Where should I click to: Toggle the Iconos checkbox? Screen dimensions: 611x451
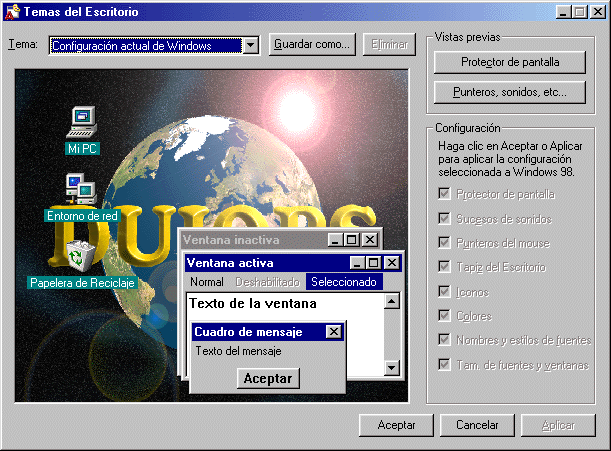point(444,292)
